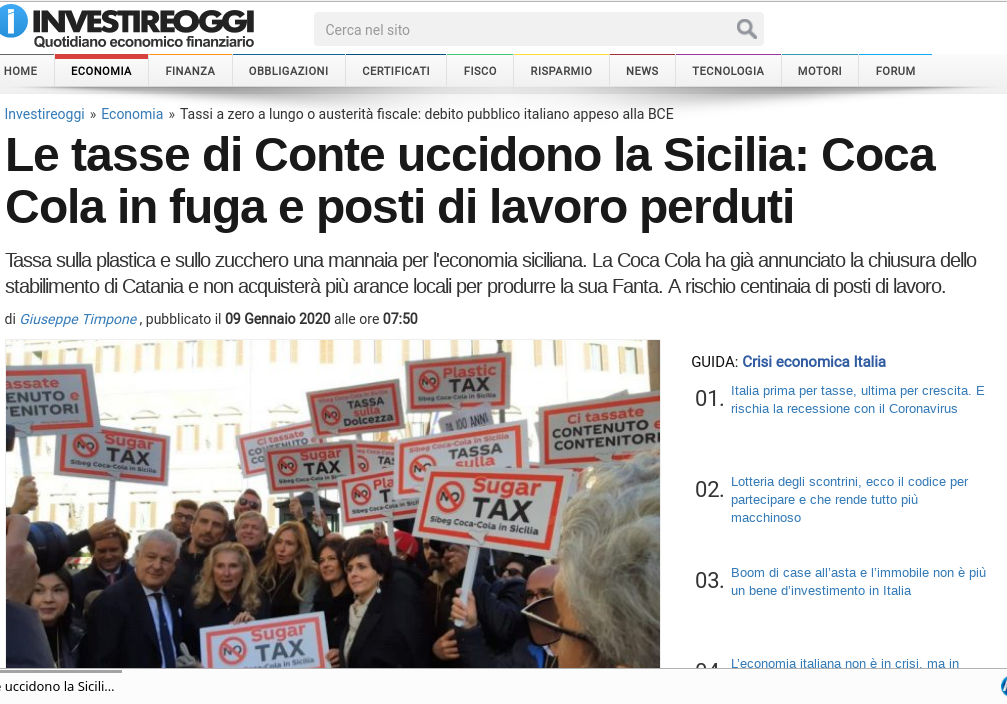1007x704 pixels.
Task: Go to the NEWS section
Action: [642, 71]
